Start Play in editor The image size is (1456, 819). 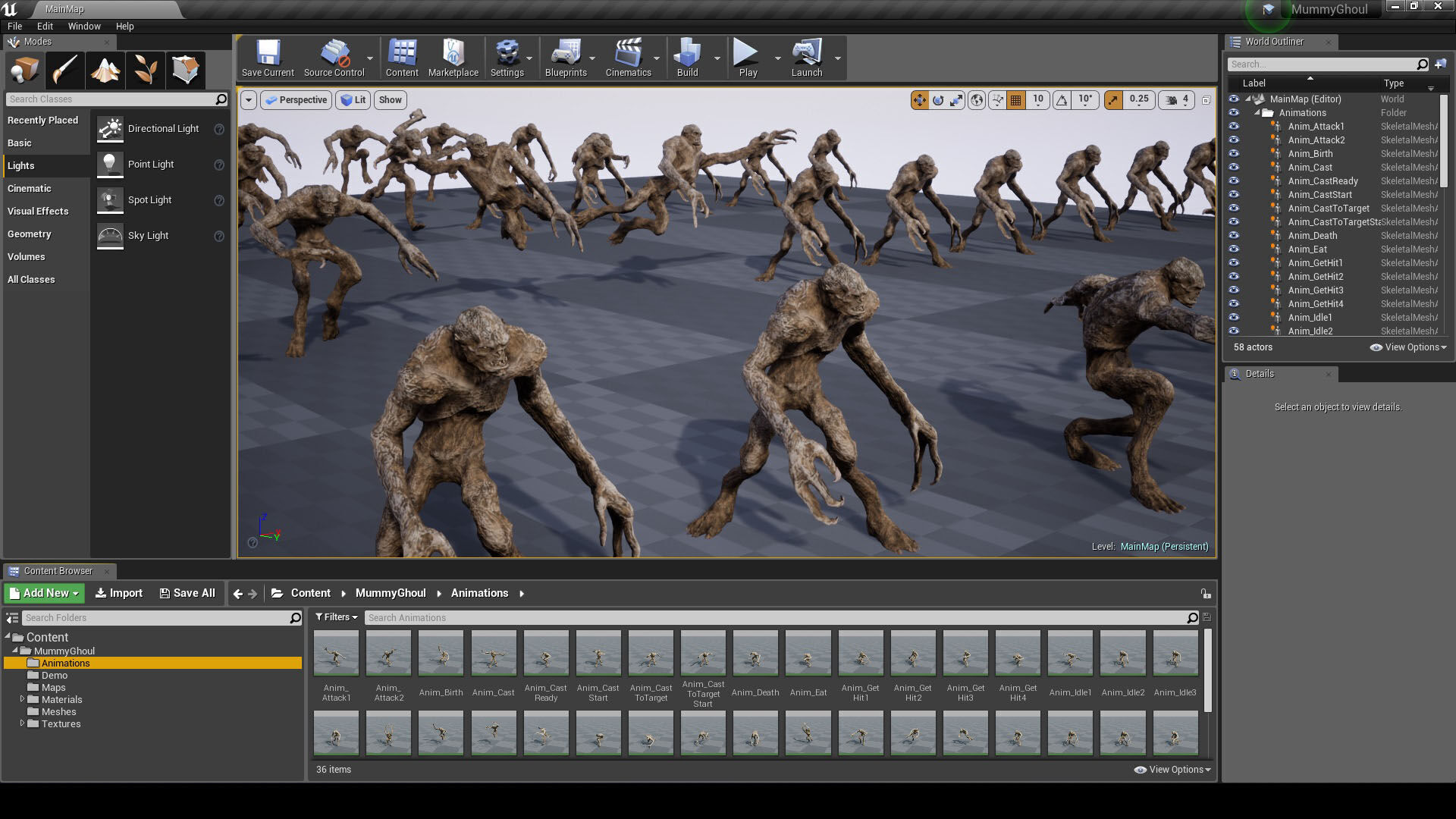tap(748, 58)
